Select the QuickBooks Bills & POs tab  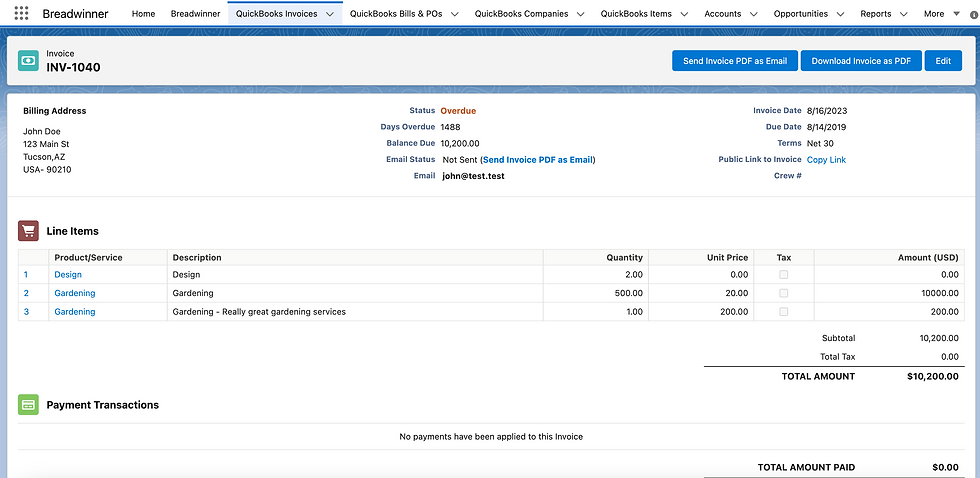(x=396, y=14)
